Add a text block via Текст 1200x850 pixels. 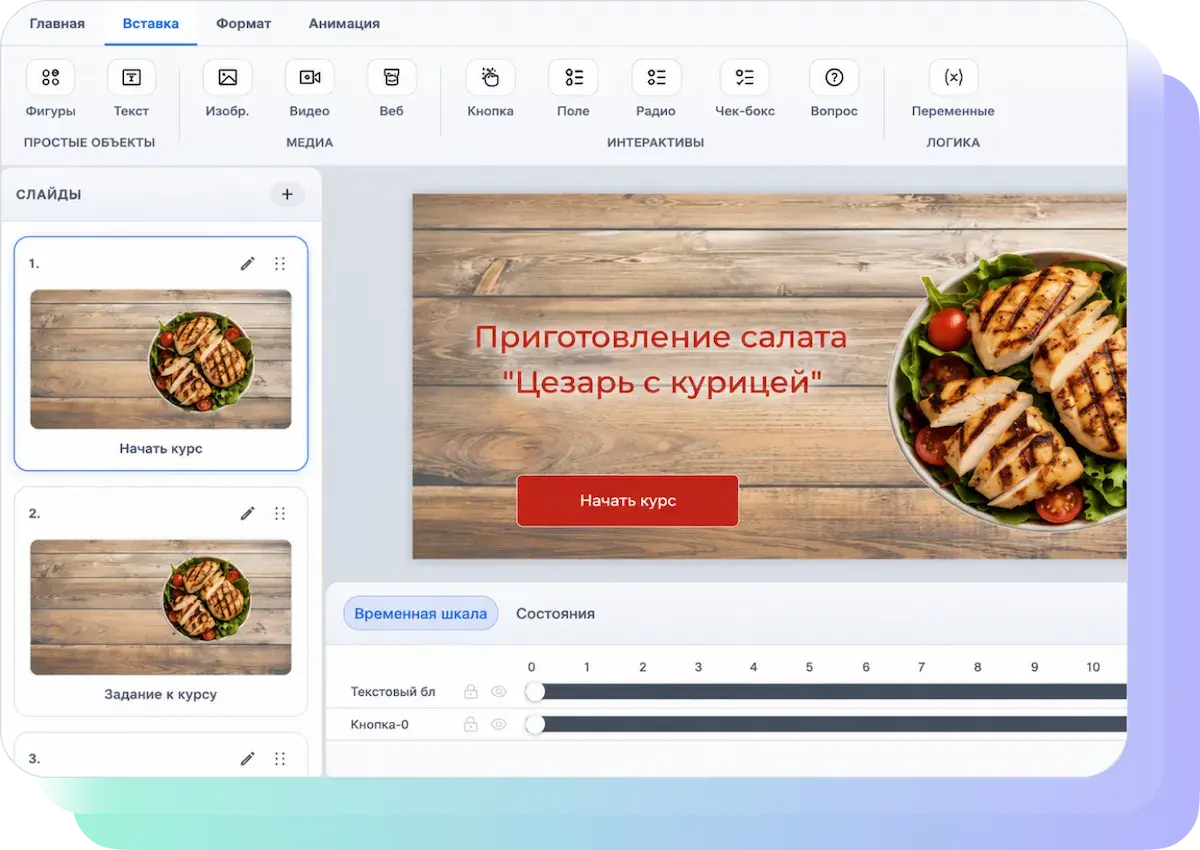[131, 77]
